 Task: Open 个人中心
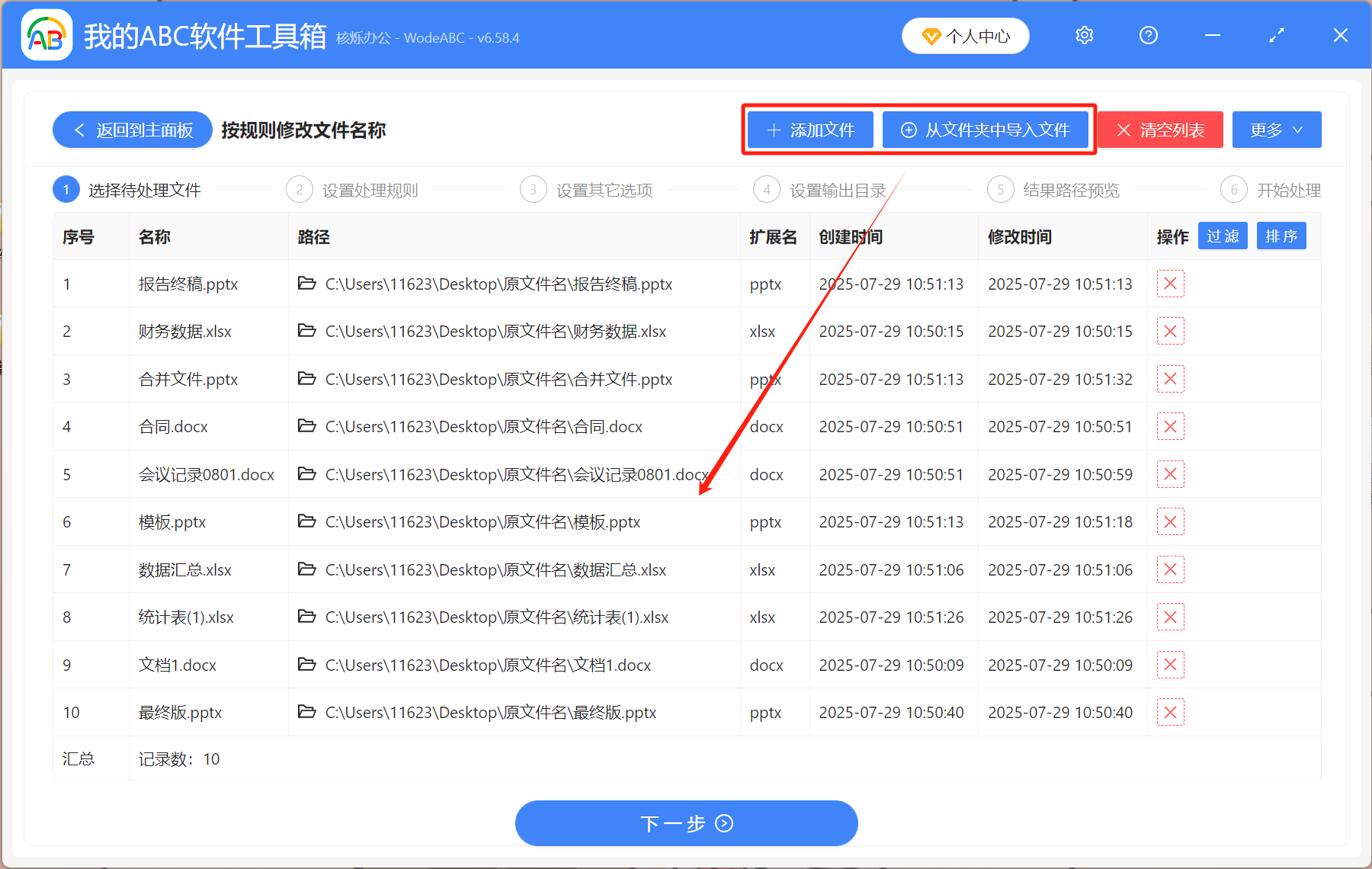[x=966, y=36]
